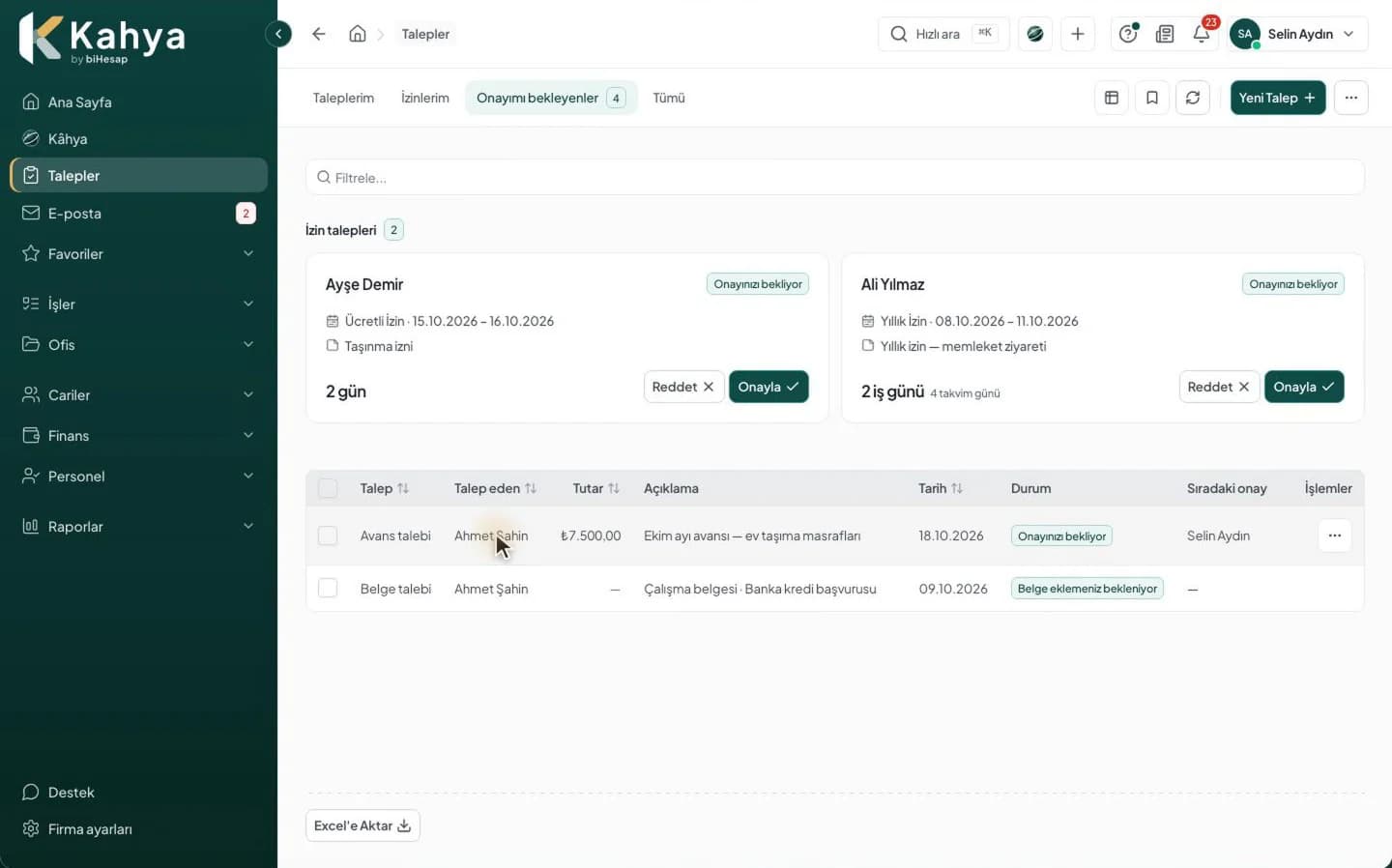Click the bookmark icon in toolbar
Screen dimensions: 1392x868
tap(1152, 98)
